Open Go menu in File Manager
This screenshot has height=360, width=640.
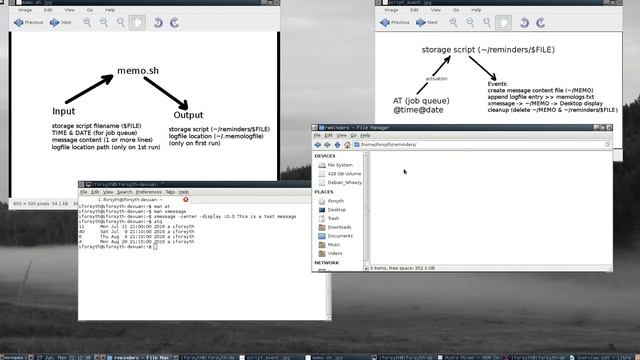pos(353,135)
